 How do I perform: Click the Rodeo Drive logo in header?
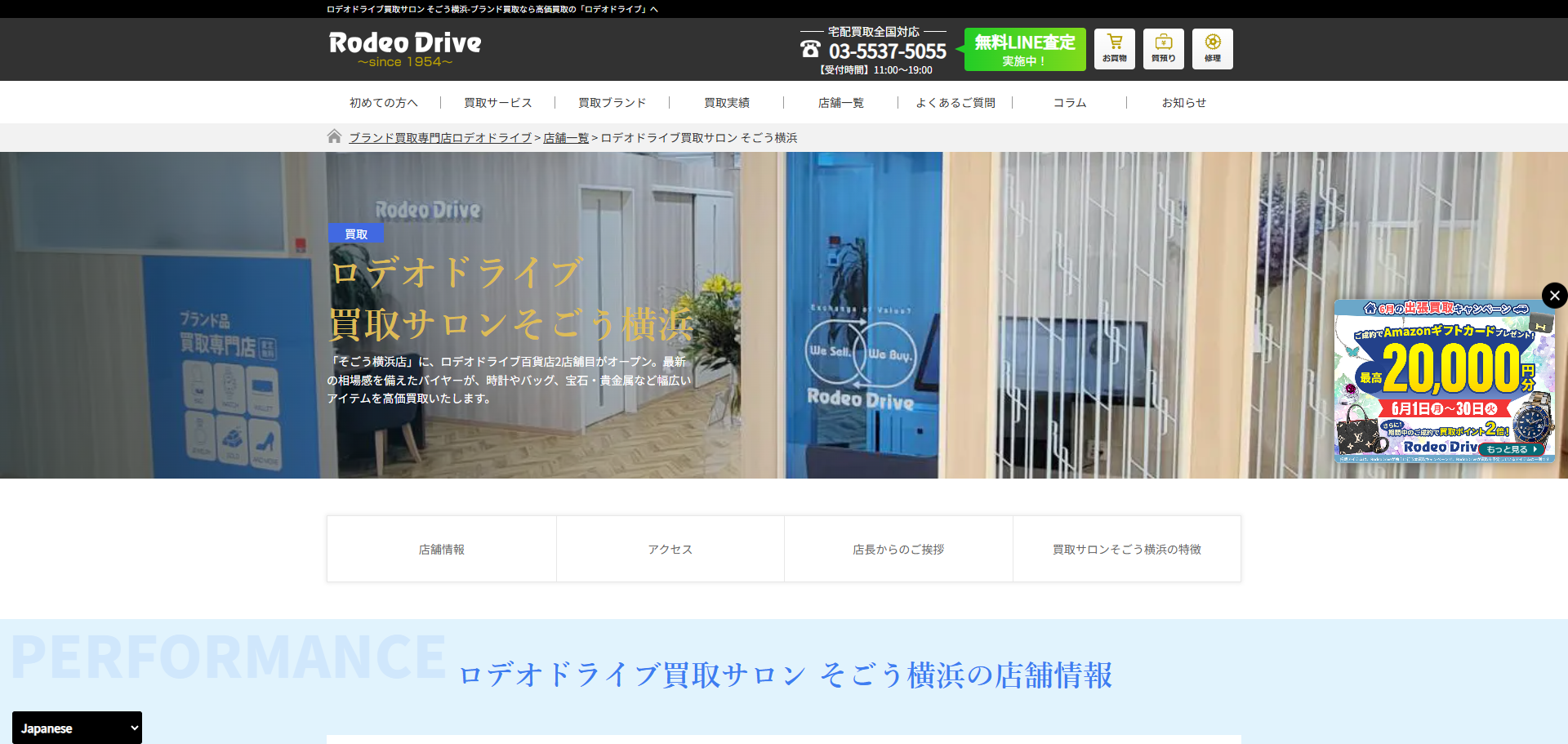tap(405, 49)
